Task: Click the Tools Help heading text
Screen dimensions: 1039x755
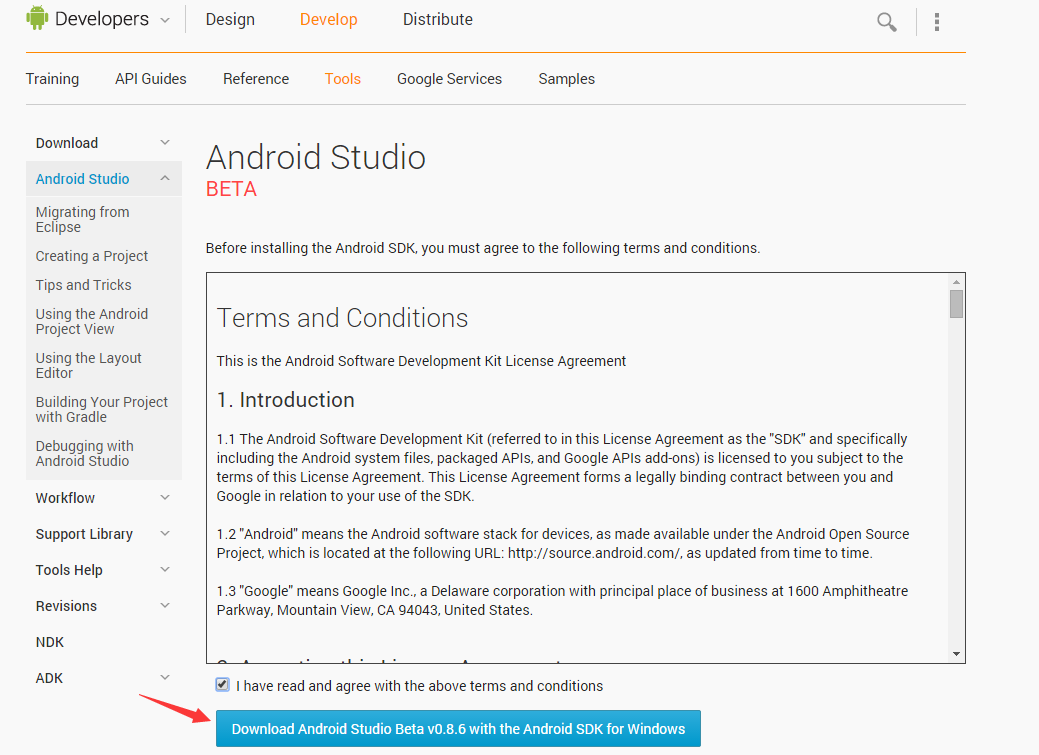Action: pos(69,570)
